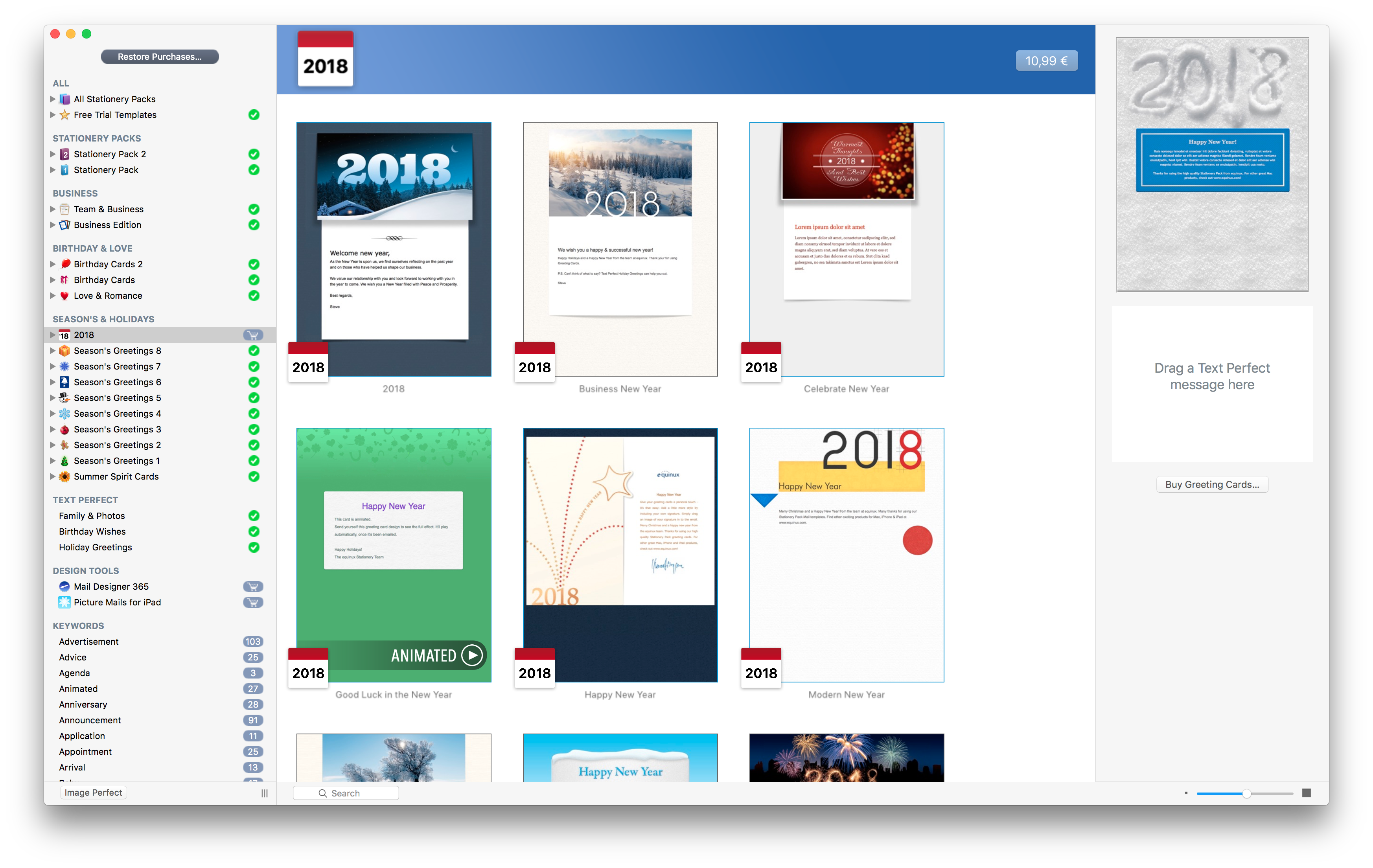Click green checkmark next to Stationery Pack 2
This screenshot has height=868, width=1373.
click(x=254, y=154)
